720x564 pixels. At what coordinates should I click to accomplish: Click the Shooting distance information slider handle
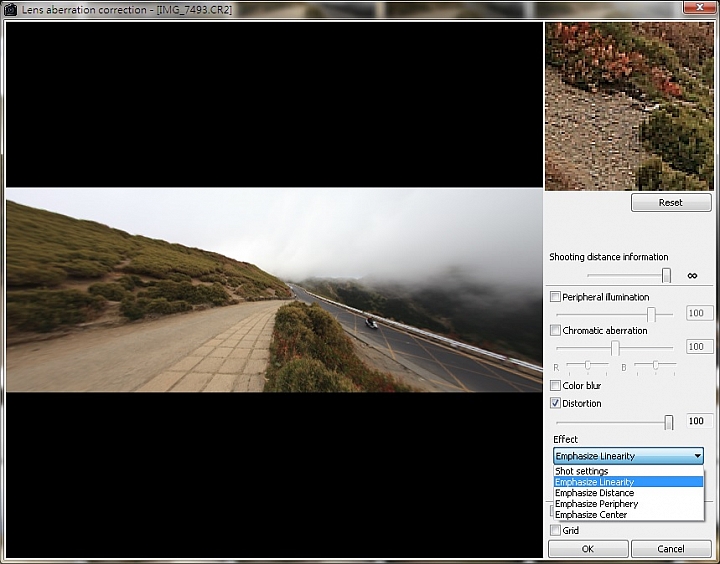coord(666,276)
